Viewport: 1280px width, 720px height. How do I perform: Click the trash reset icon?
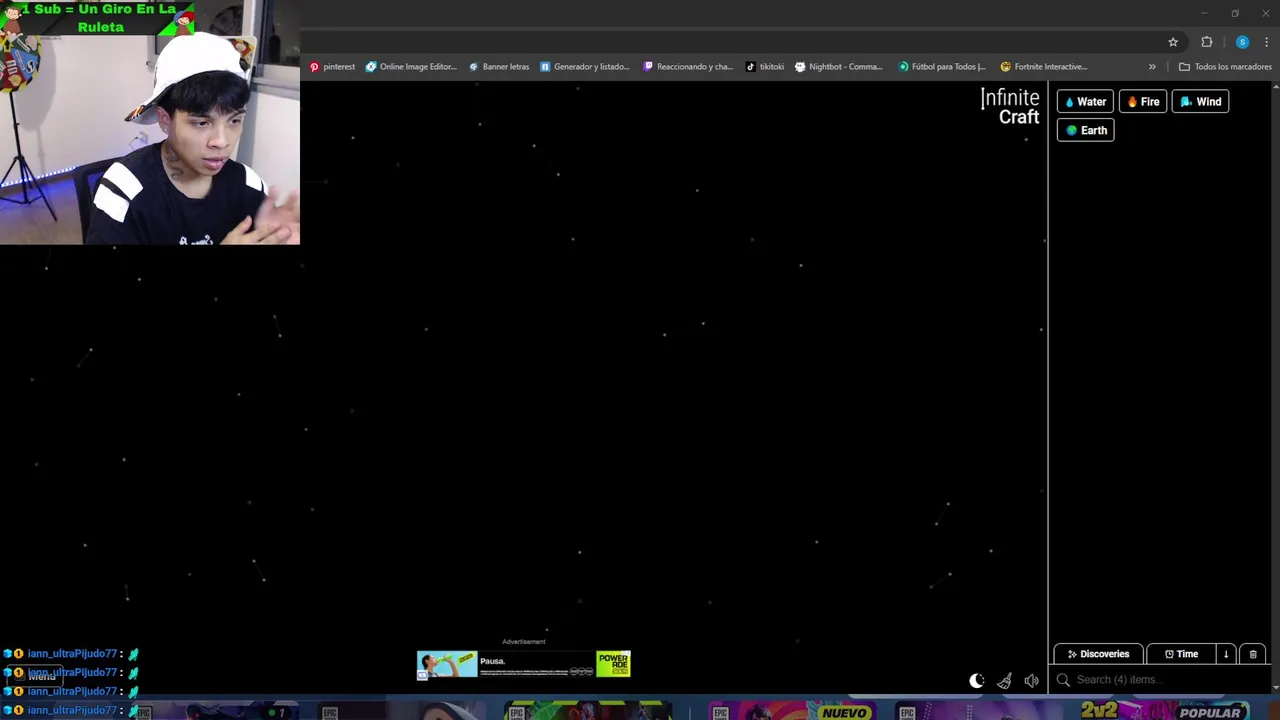pos(1253,654)
